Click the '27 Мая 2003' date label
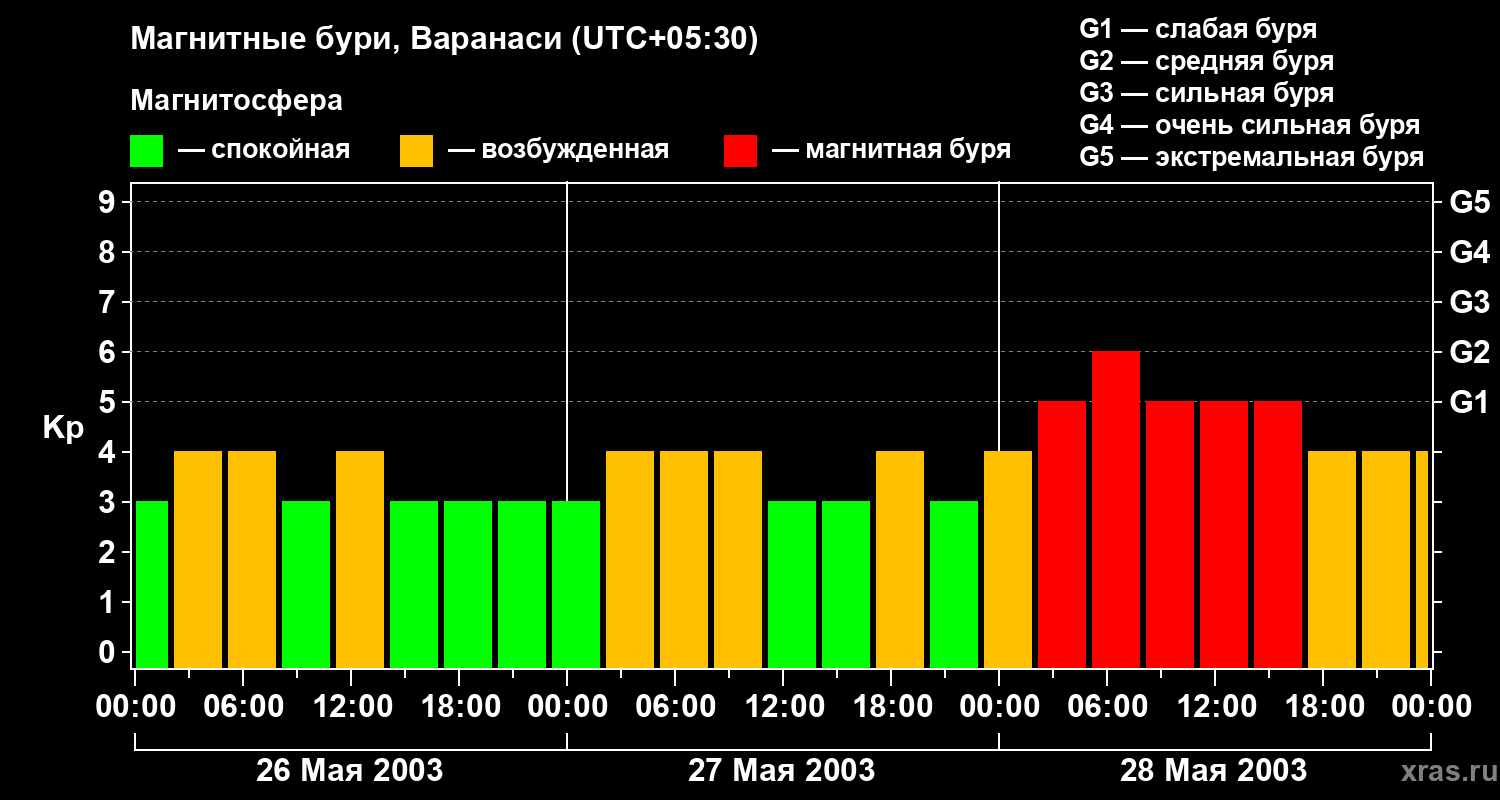The image size is (1500, 800). point(781,770)
